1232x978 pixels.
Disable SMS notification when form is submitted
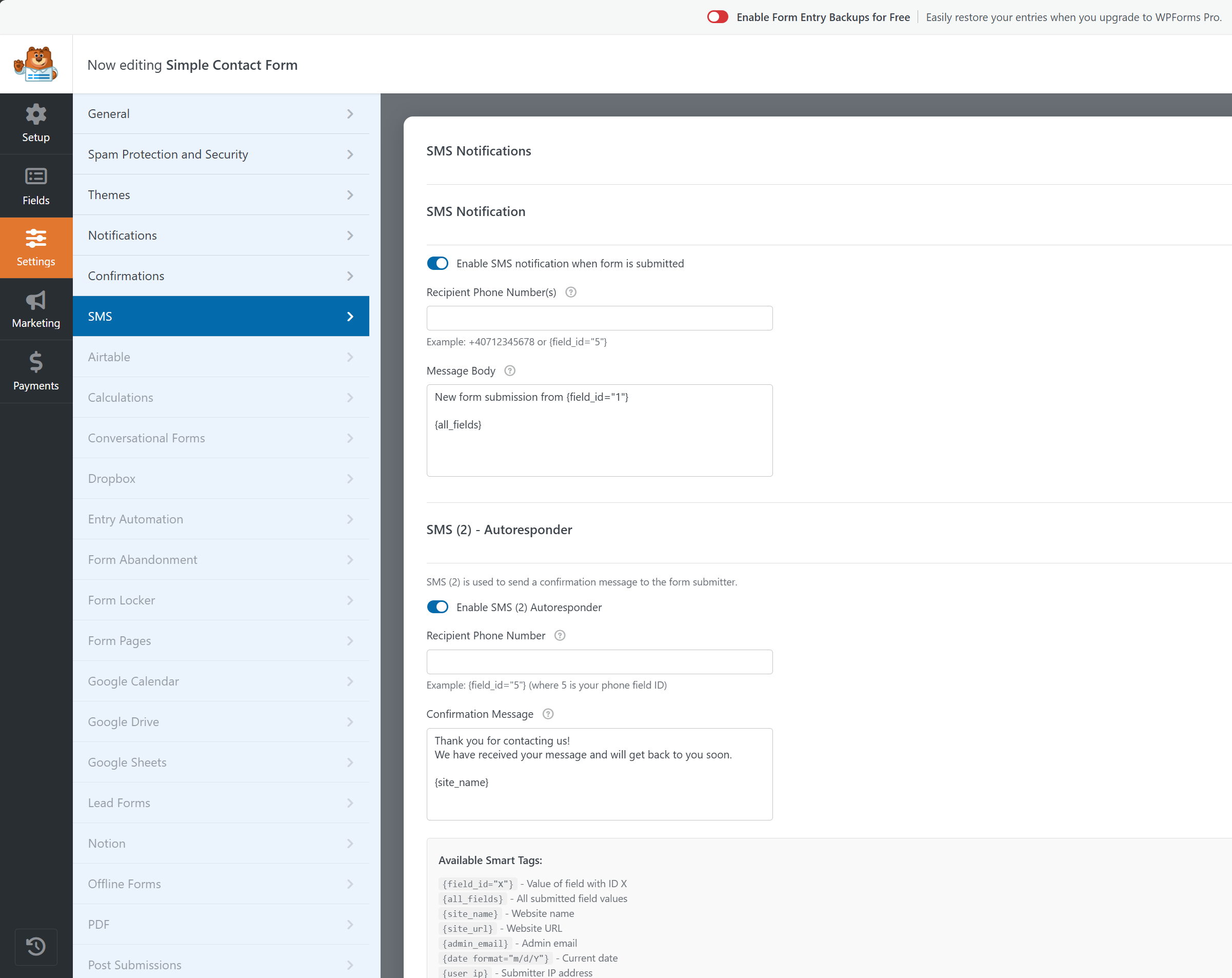click(x=437, y=263)
